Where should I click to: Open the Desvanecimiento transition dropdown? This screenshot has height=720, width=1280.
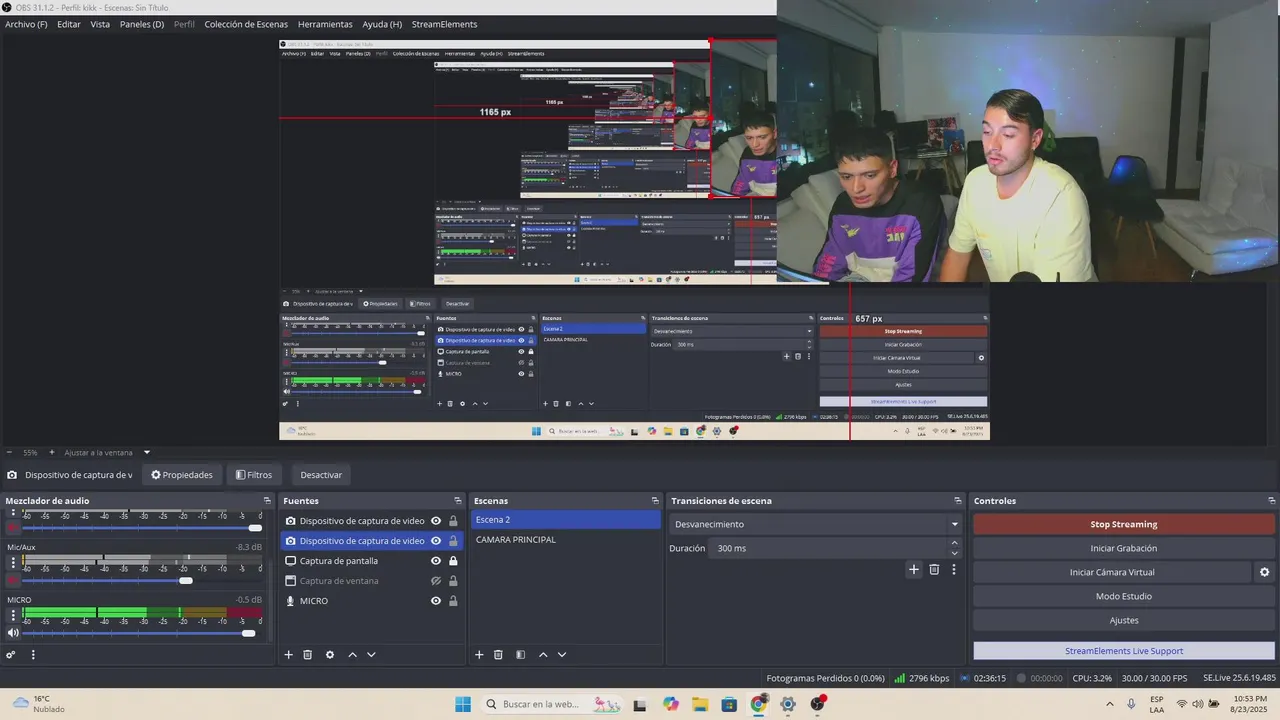[x=816, y=524]
